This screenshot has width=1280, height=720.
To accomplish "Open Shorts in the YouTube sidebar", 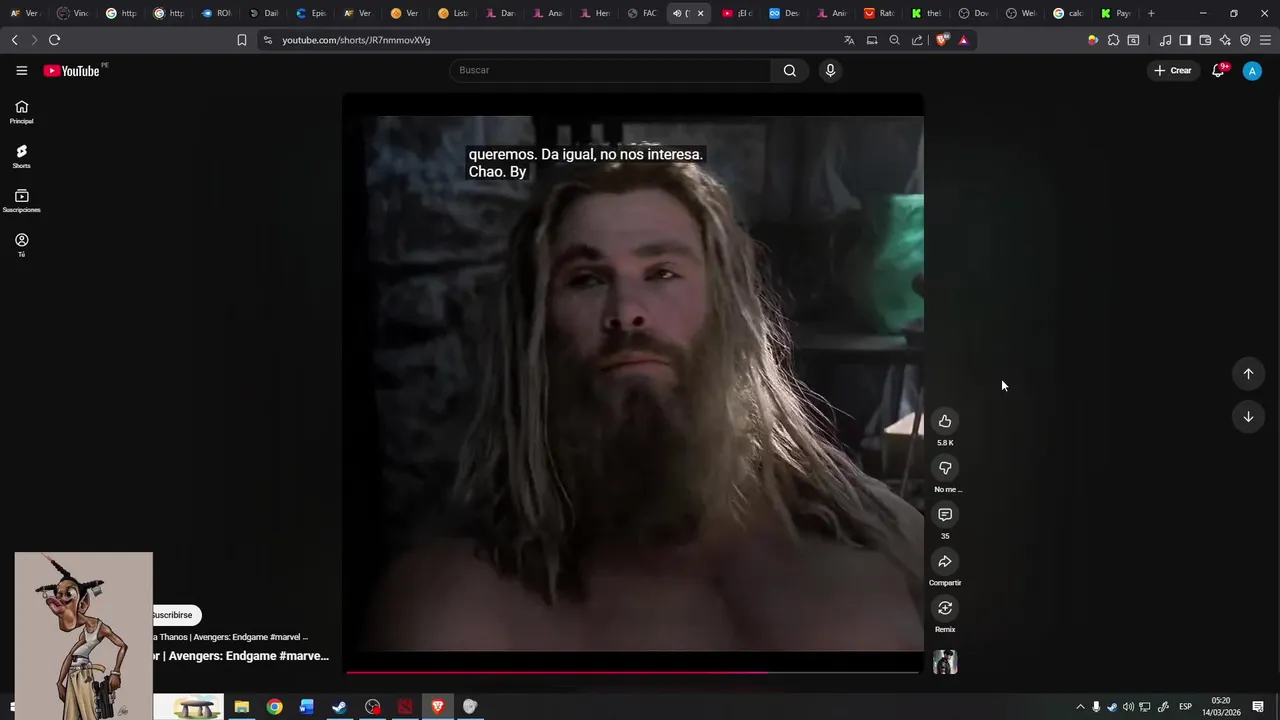I will coord(21,157).
